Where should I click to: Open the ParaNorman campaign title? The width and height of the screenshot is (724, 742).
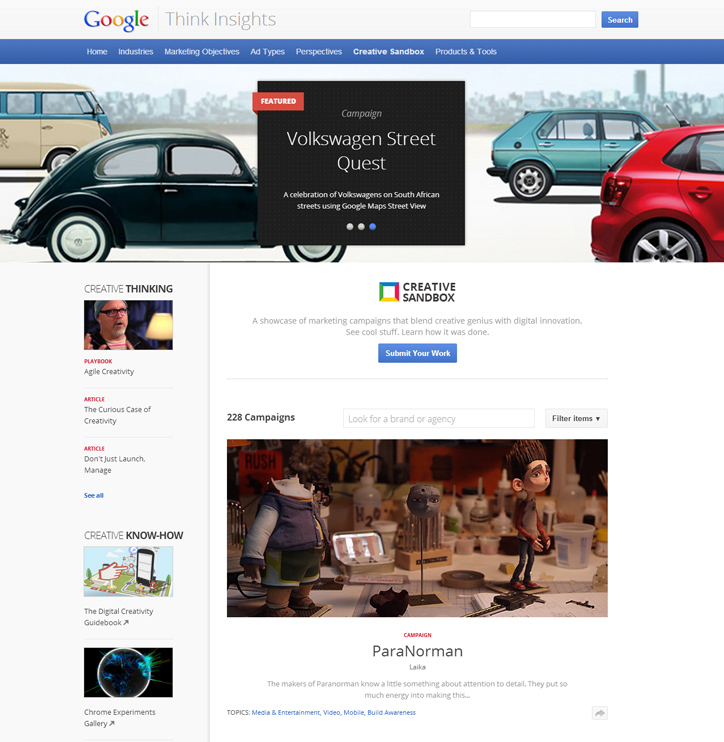[x=417, y=651]
